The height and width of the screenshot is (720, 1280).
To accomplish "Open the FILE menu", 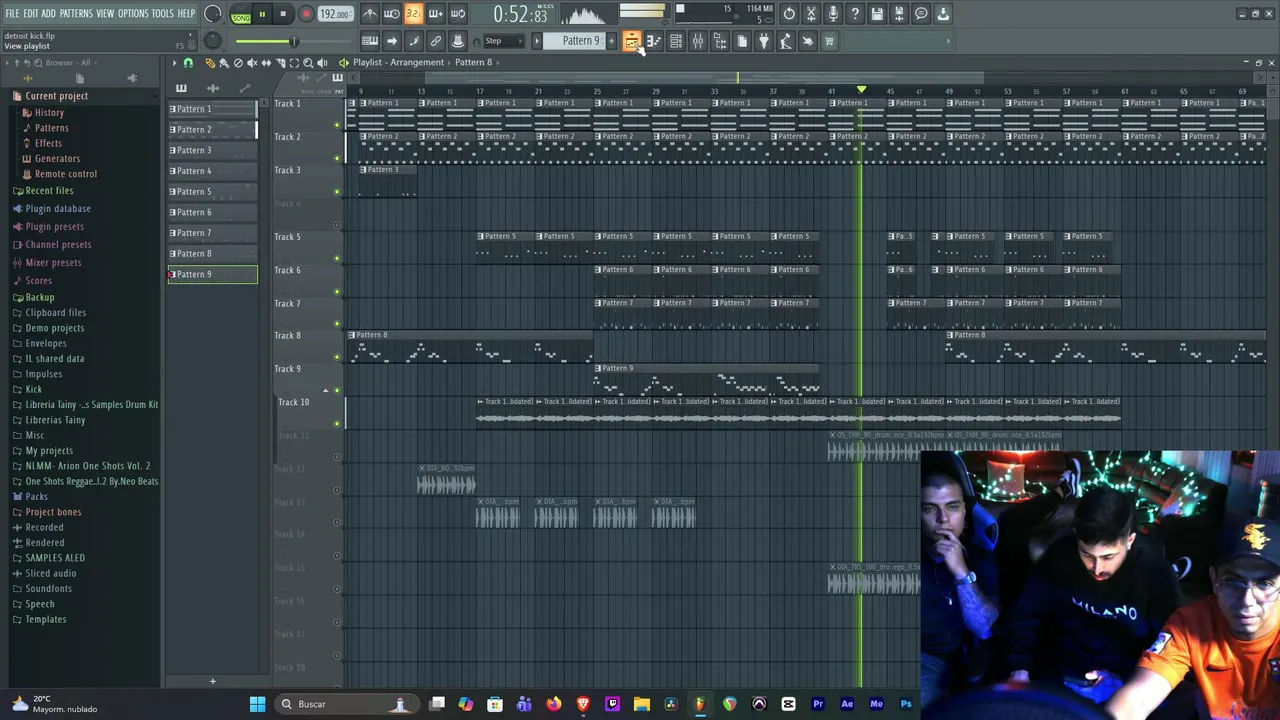I will [x=12, y=14].
